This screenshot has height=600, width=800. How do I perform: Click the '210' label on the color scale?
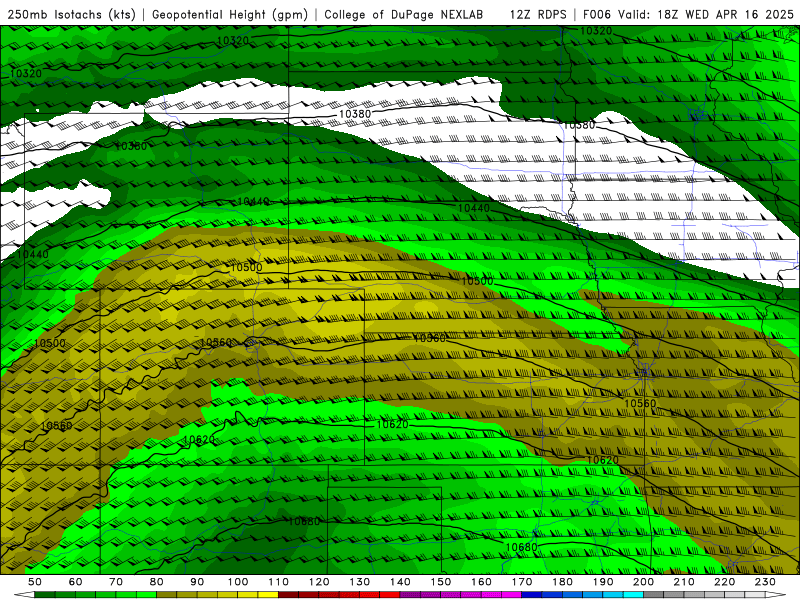pos(684,582)
